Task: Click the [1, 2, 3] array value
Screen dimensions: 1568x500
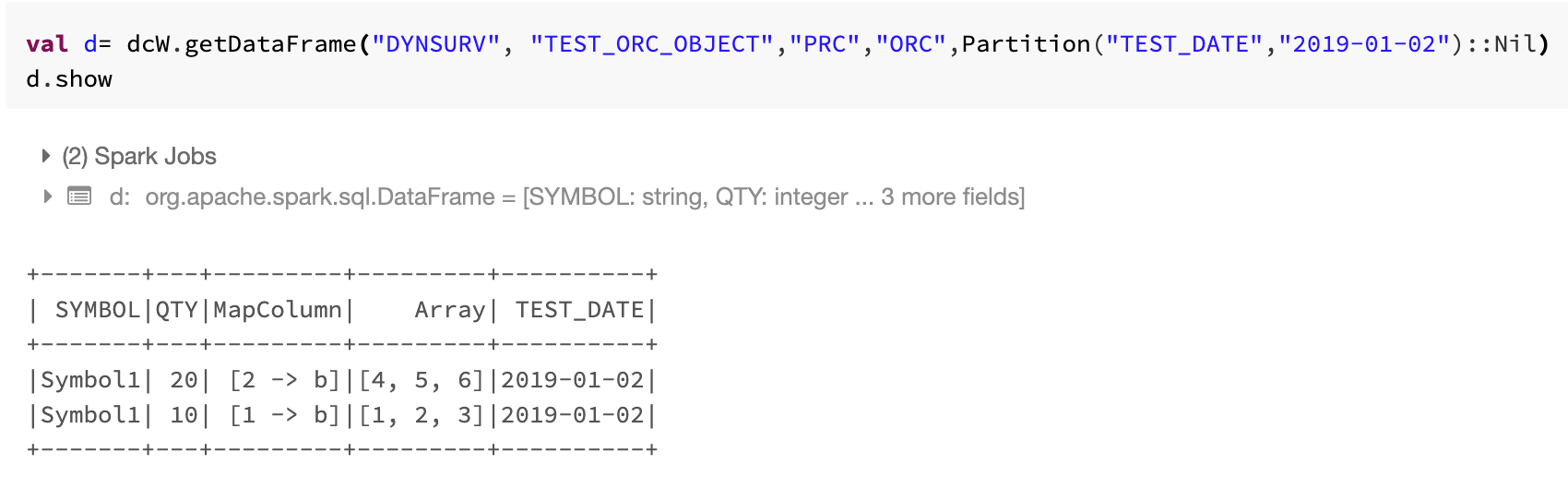Action: [421, 415]
